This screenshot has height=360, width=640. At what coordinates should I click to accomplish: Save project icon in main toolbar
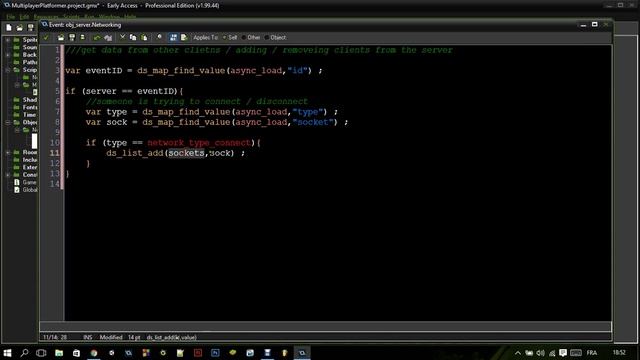31,28
